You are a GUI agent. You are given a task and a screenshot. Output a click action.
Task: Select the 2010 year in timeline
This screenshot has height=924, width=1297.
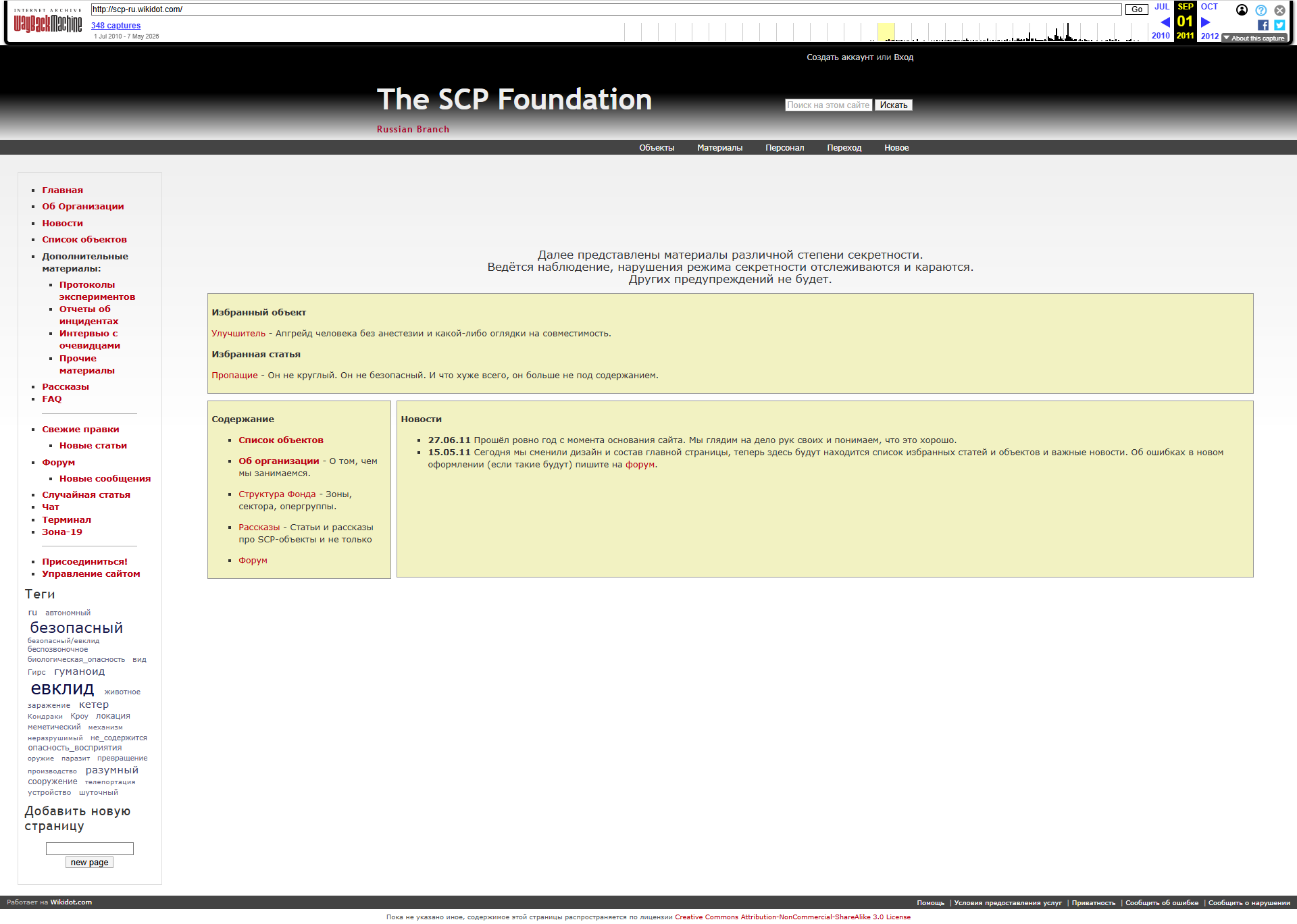coord(1161,36)
